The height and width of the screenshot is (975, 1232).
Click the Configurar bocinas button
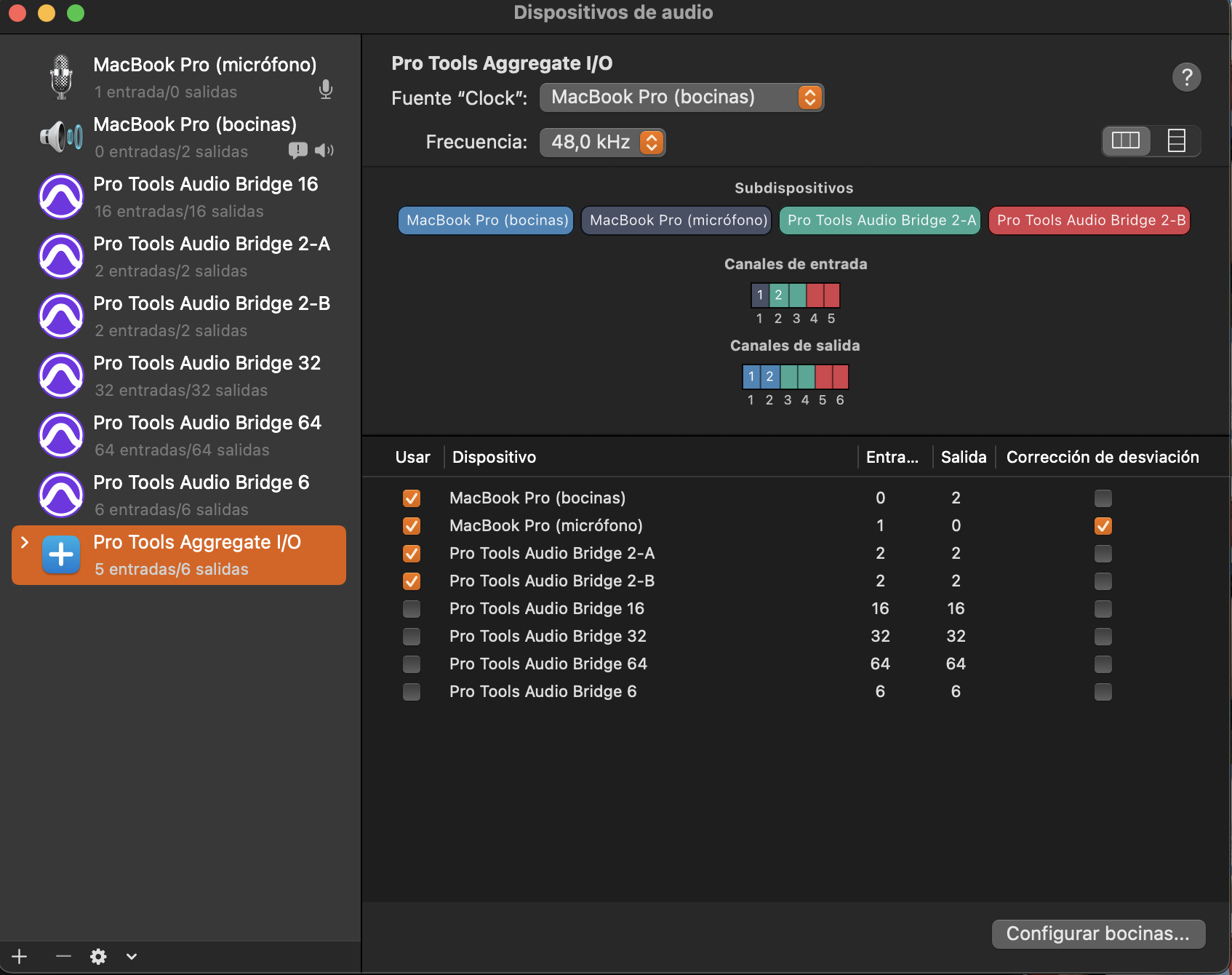pyautogui.click(x=1097, y=934)
